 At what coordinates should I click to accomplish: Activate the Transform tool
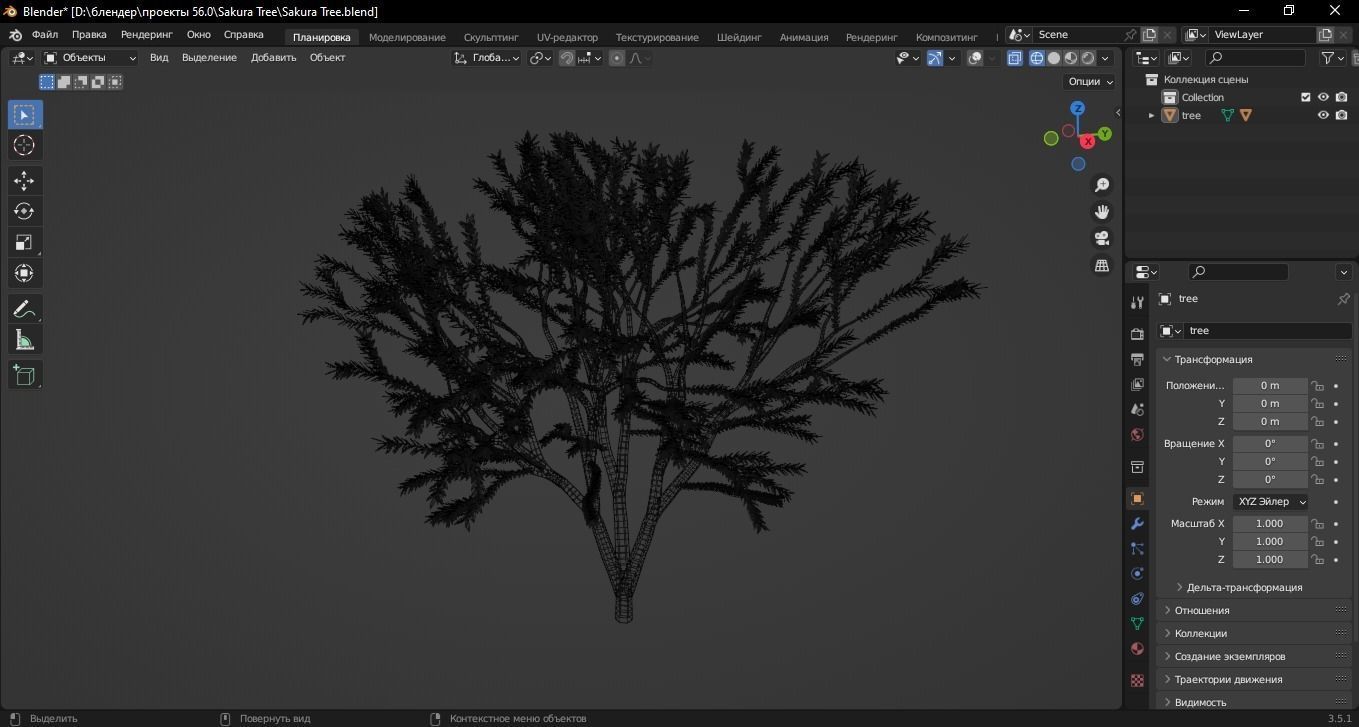25,273
